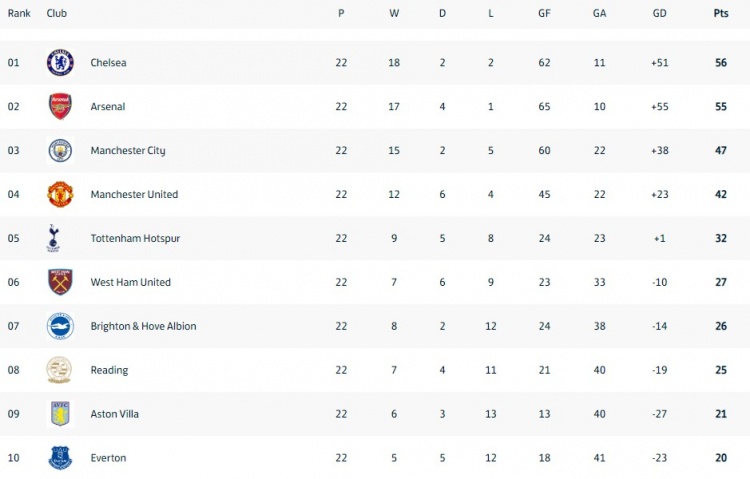Click the Reading club crest
The width and height of the screenshot is (750, 479).
(59, 370)
